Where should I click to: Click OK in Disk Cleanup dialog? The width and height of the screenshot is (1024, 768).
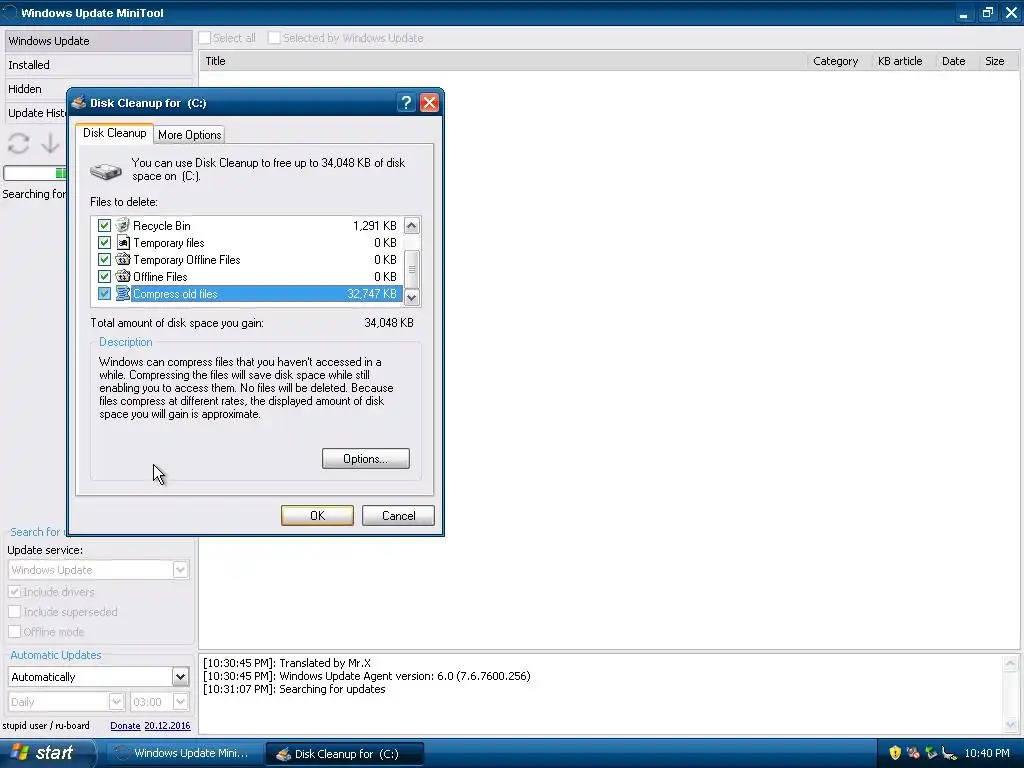click(x=317, y=515)
